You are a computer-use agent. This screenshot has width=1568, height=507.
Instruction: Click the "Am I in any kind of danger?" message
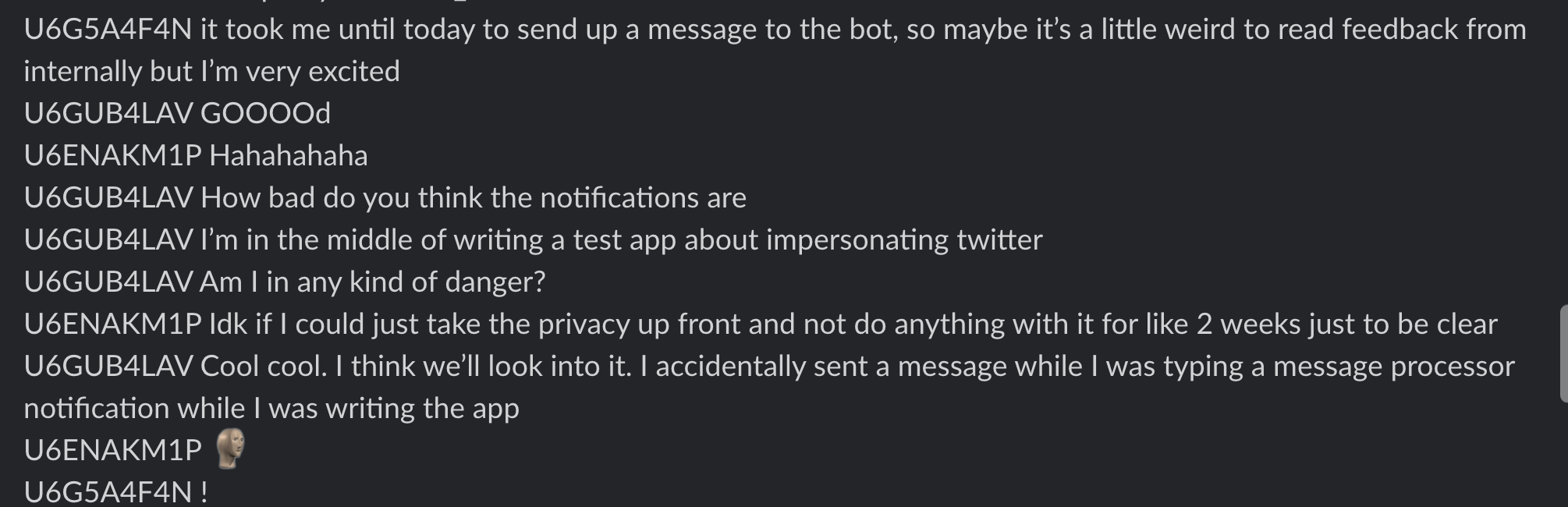tap(372, 282)
